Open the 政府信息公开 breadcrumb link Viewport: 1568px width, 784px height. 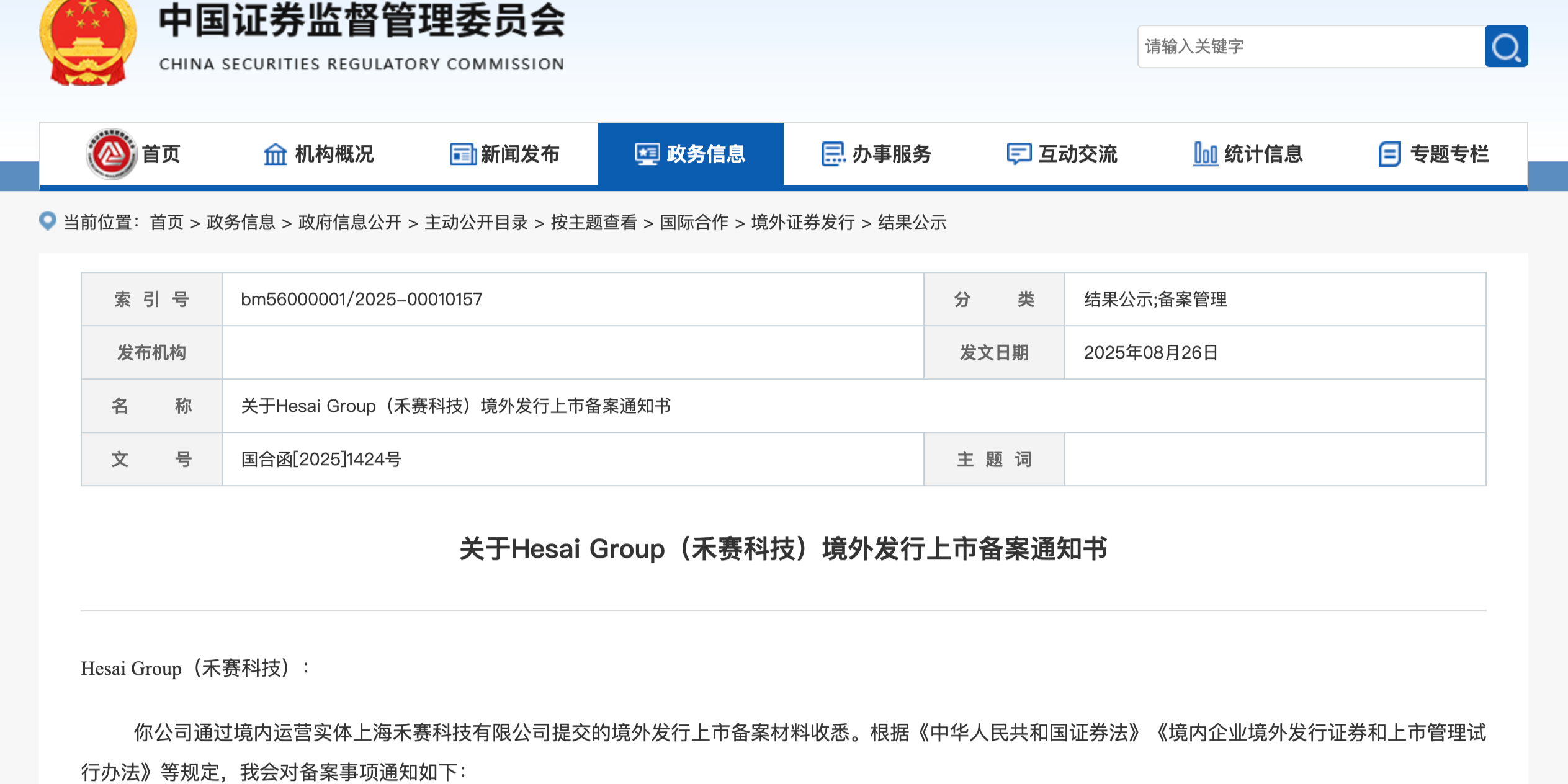(x=350, y=222)
